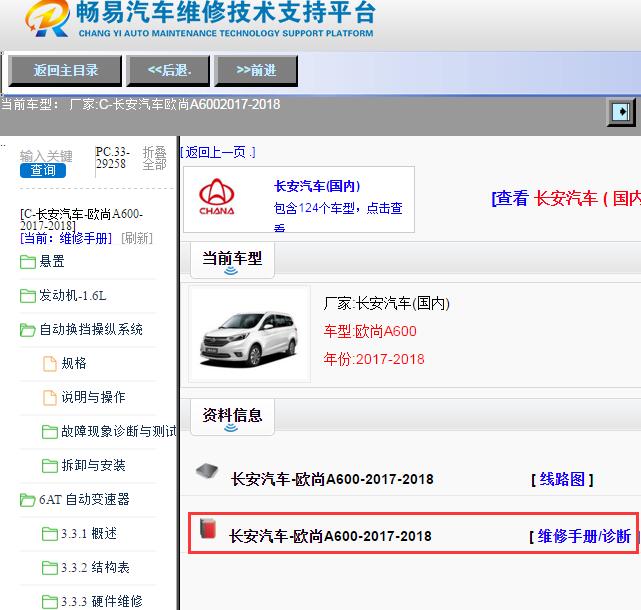Click the 刷新 refresh link

137,238
